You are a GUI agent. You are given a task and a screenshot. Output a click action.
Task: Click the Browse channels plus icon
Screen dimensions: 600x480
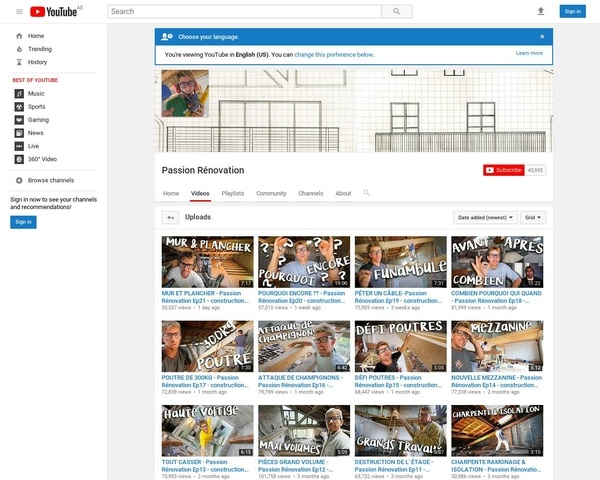click(x=19, y=180)
